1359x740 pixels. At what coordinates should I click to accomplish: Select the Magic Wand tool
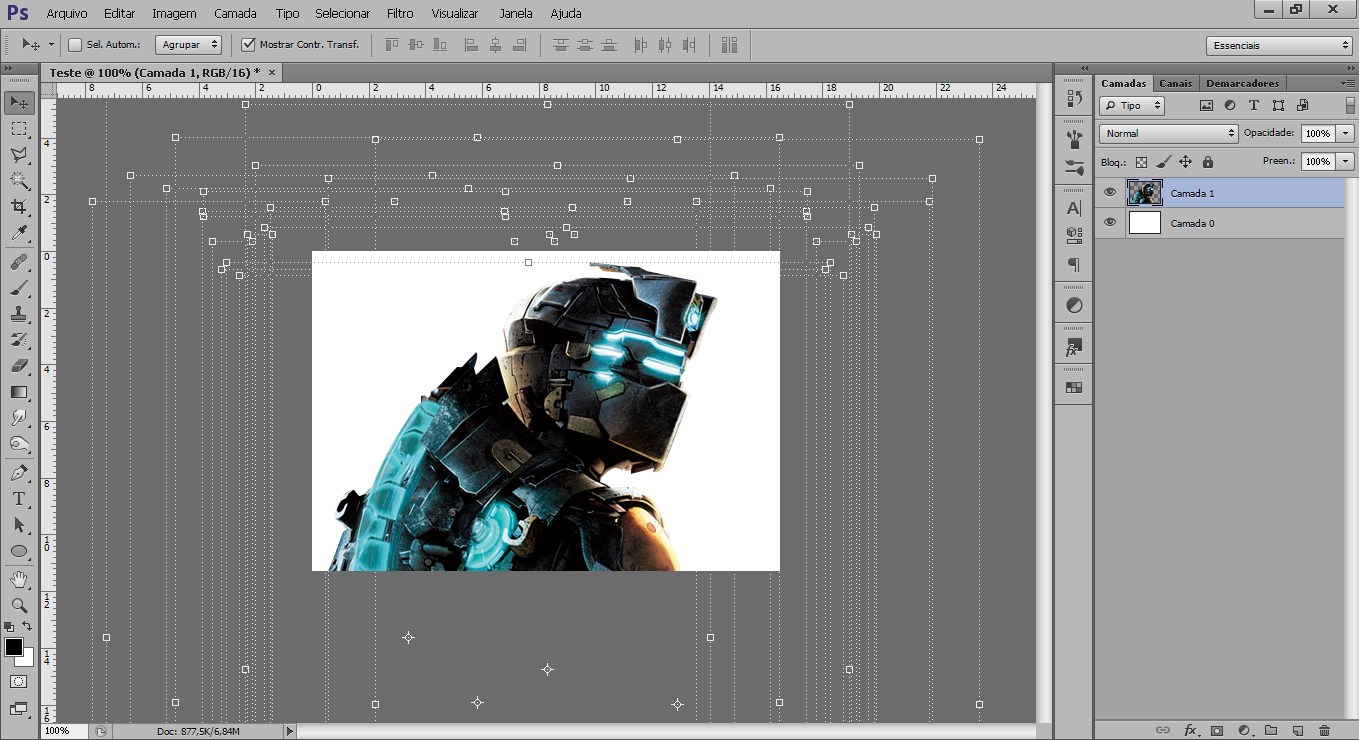[19, 181]
